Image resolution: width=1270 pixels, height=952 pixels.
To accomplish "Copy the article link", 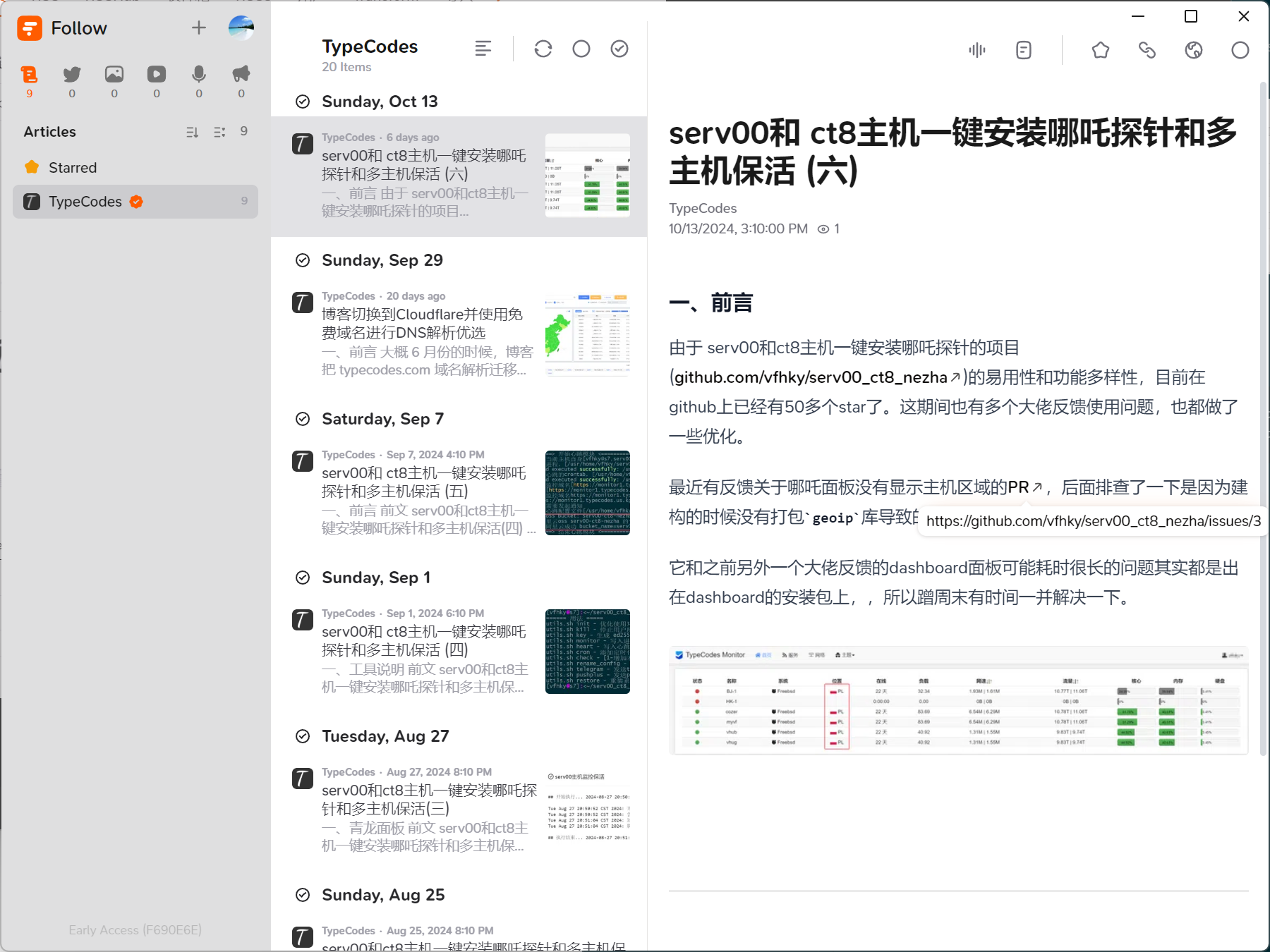I will [x=1147, y=50].
